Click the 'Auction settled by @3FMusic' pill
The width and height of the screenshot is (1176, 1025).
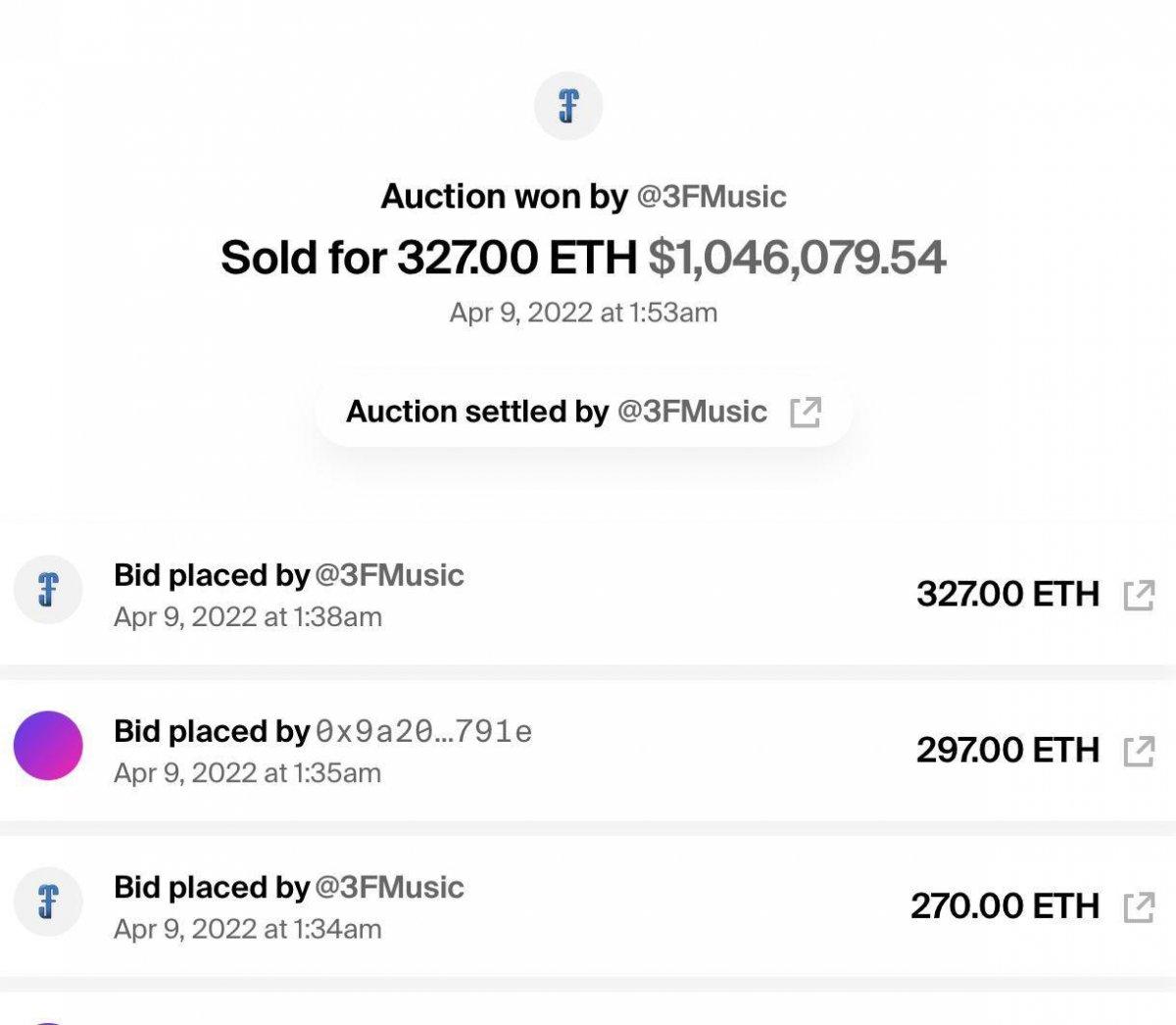(557, 412)
